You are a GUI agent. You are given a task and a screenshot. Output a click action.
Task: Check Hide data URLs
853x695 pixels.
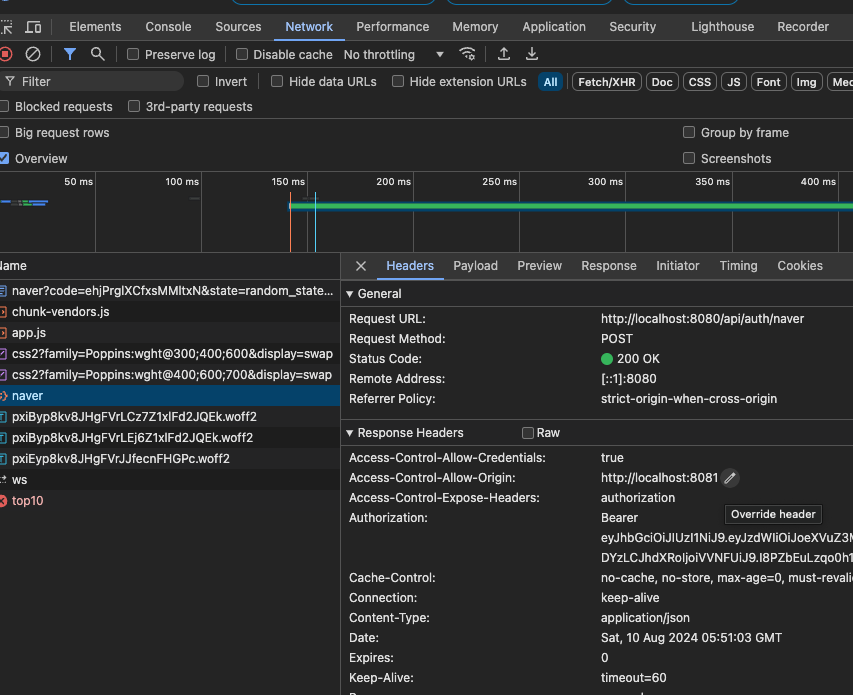[277, 82]
